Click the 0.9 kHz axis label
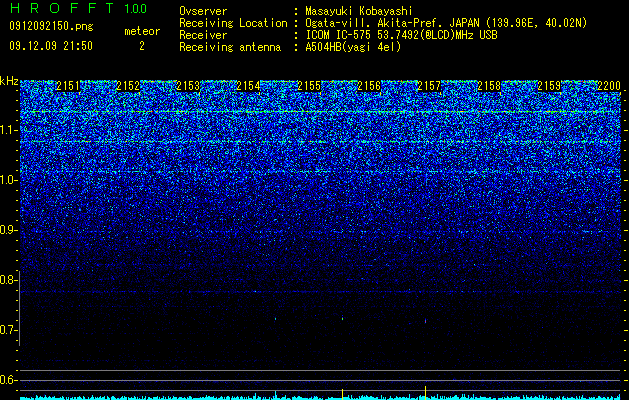The width and height of the screenshot is (629, 400). [x=8, y=230]
